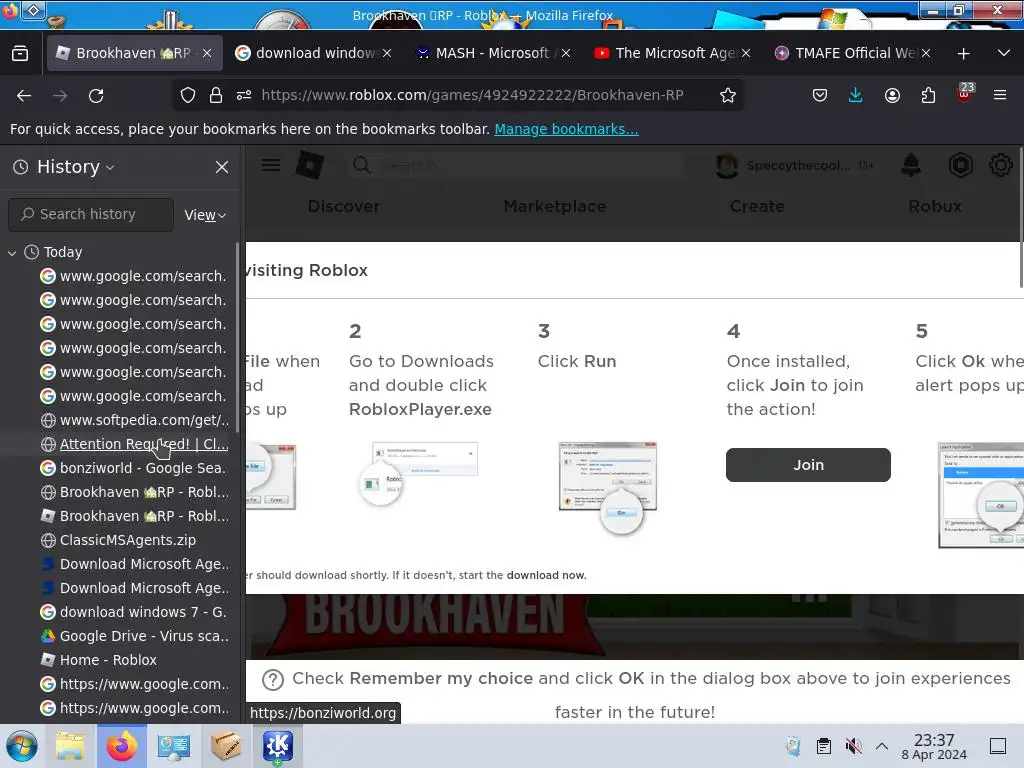Open the View sort dropdown
The width and height of the screenshot is (1024, 768).
(205, 215)
